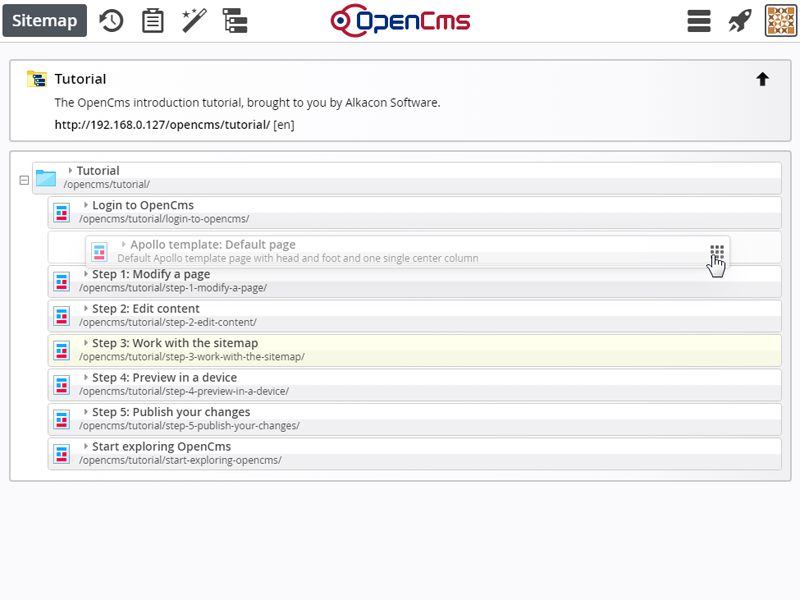Click the up arrow in Tutorial header
Viewport: 800px width, 600px height.
pos(762,79)
